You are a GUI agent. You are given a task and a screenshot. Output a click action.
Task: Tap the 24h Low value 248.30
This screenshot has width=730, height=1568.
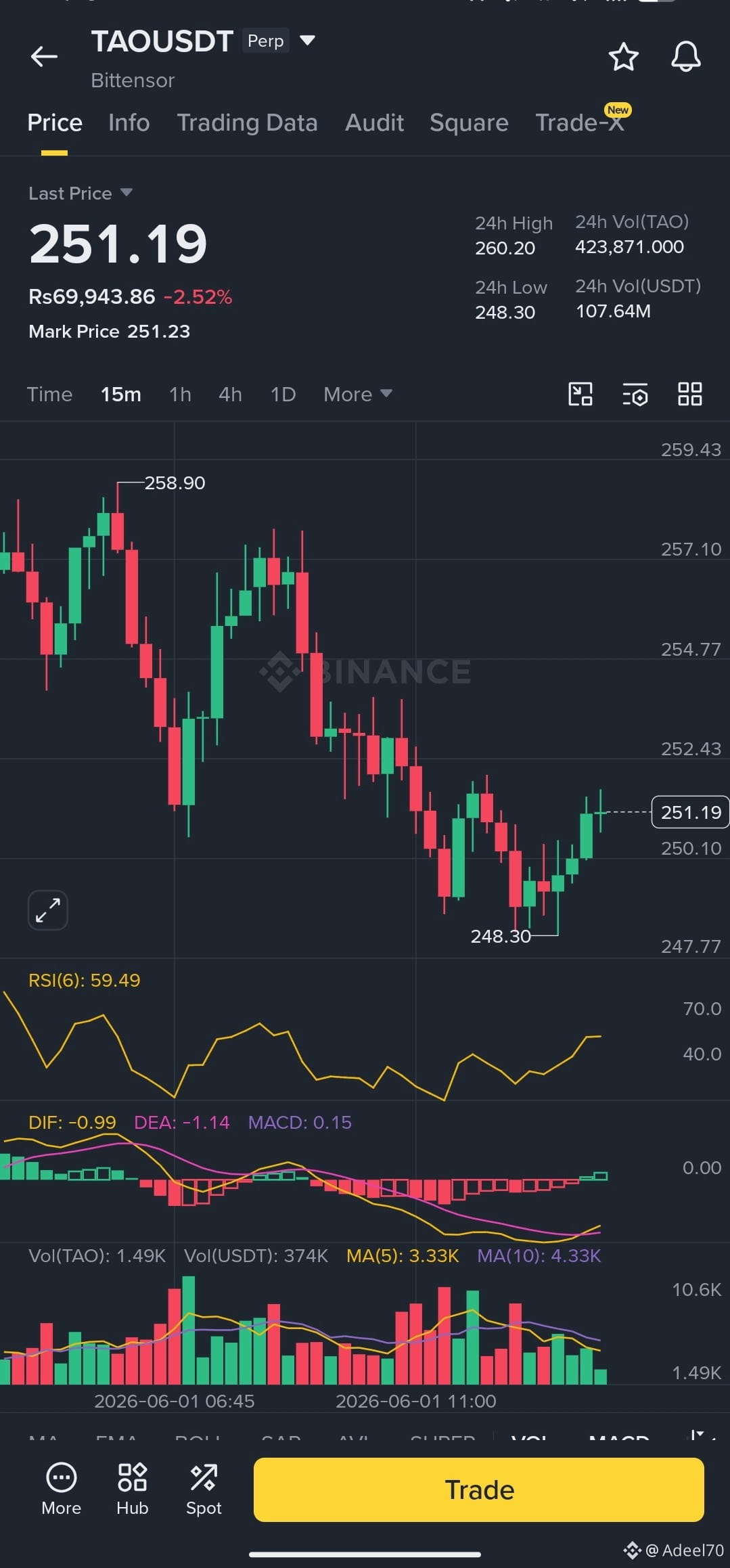[x=505, y=312]
